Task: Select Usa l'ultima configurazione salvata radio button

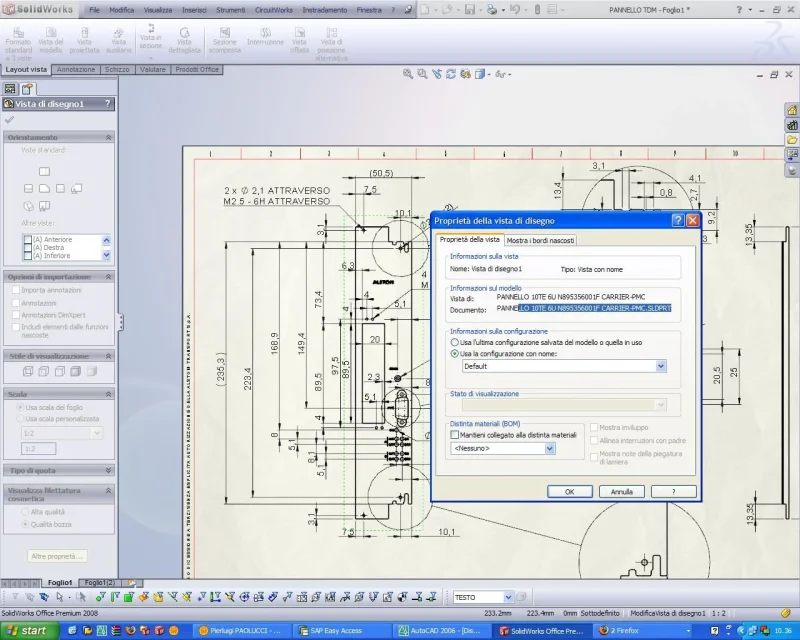Action: tap(454, 342)
